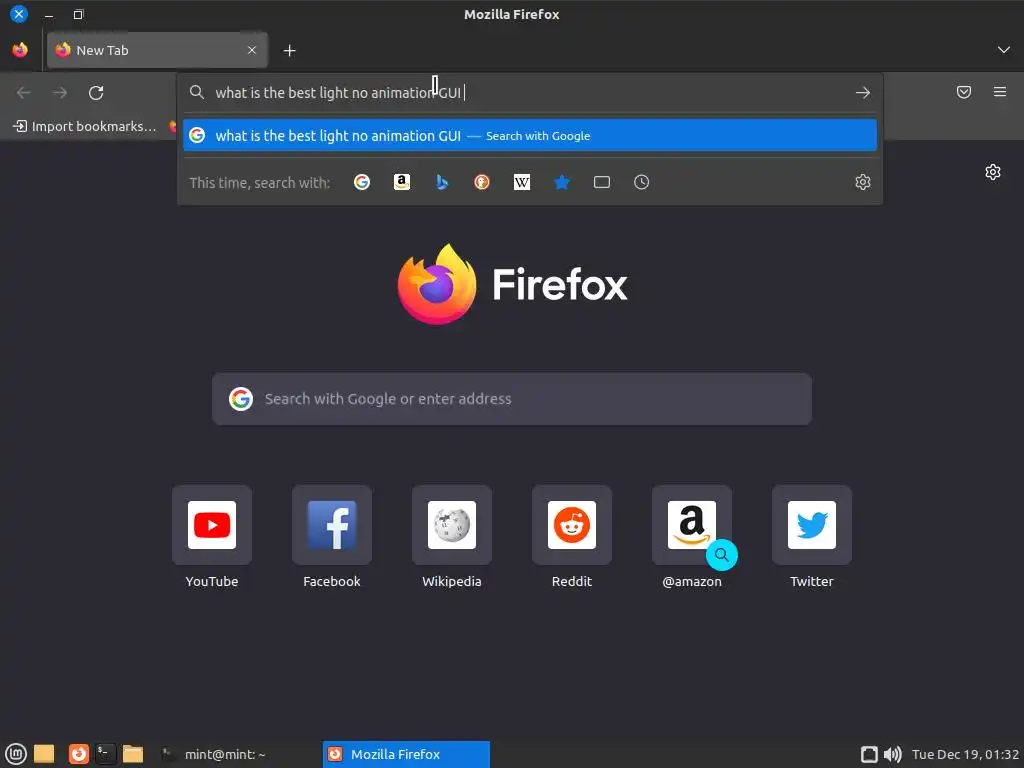This screenshot has width=1024, height=768.
Task: Show desktop using the panel folder icon
Action: 44,754
